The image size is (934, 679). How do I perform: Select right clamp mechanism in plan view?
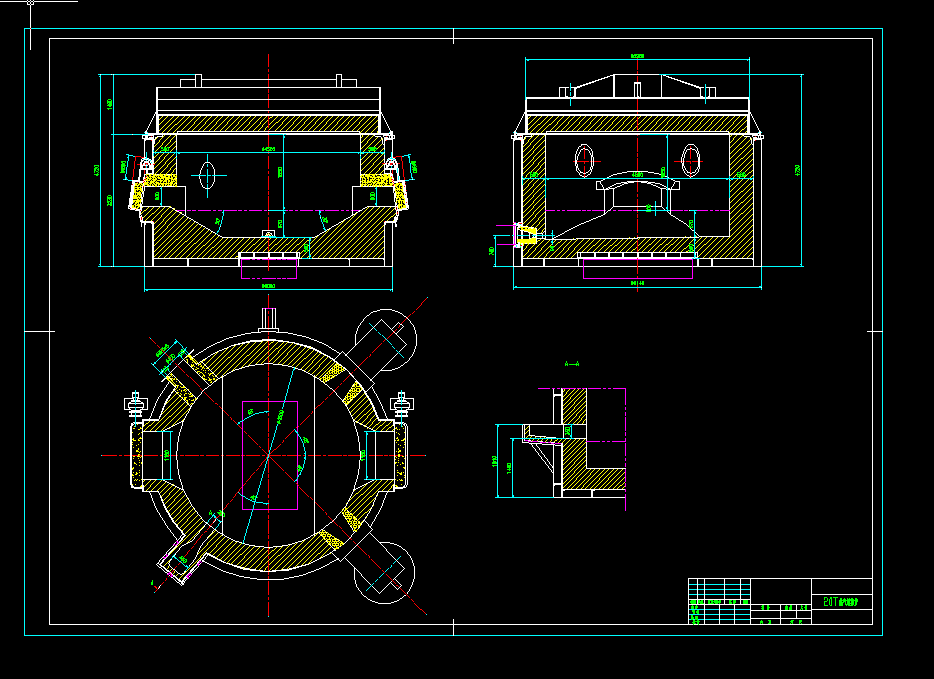pyautogui.click(x=401, y=404)
